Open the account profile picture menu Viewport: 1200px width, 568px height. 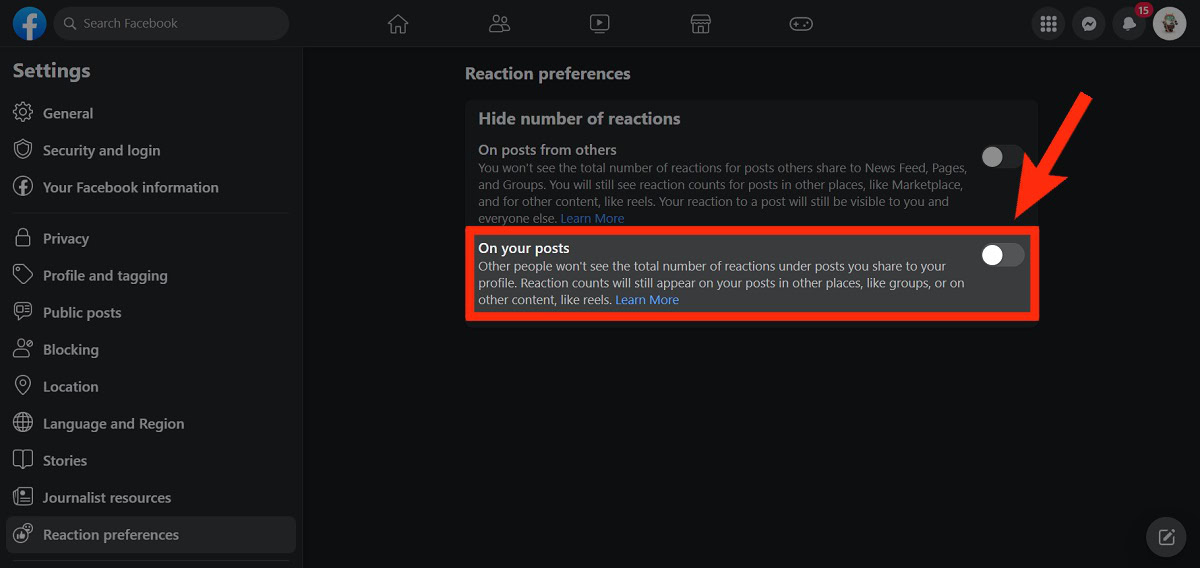tap(1169, 24)
